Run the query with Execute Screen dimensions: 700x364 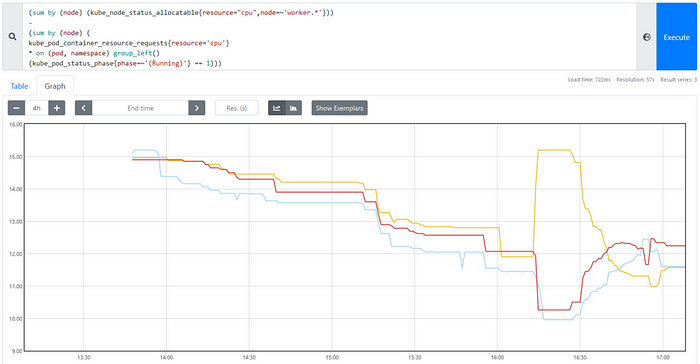click(676, 37)
